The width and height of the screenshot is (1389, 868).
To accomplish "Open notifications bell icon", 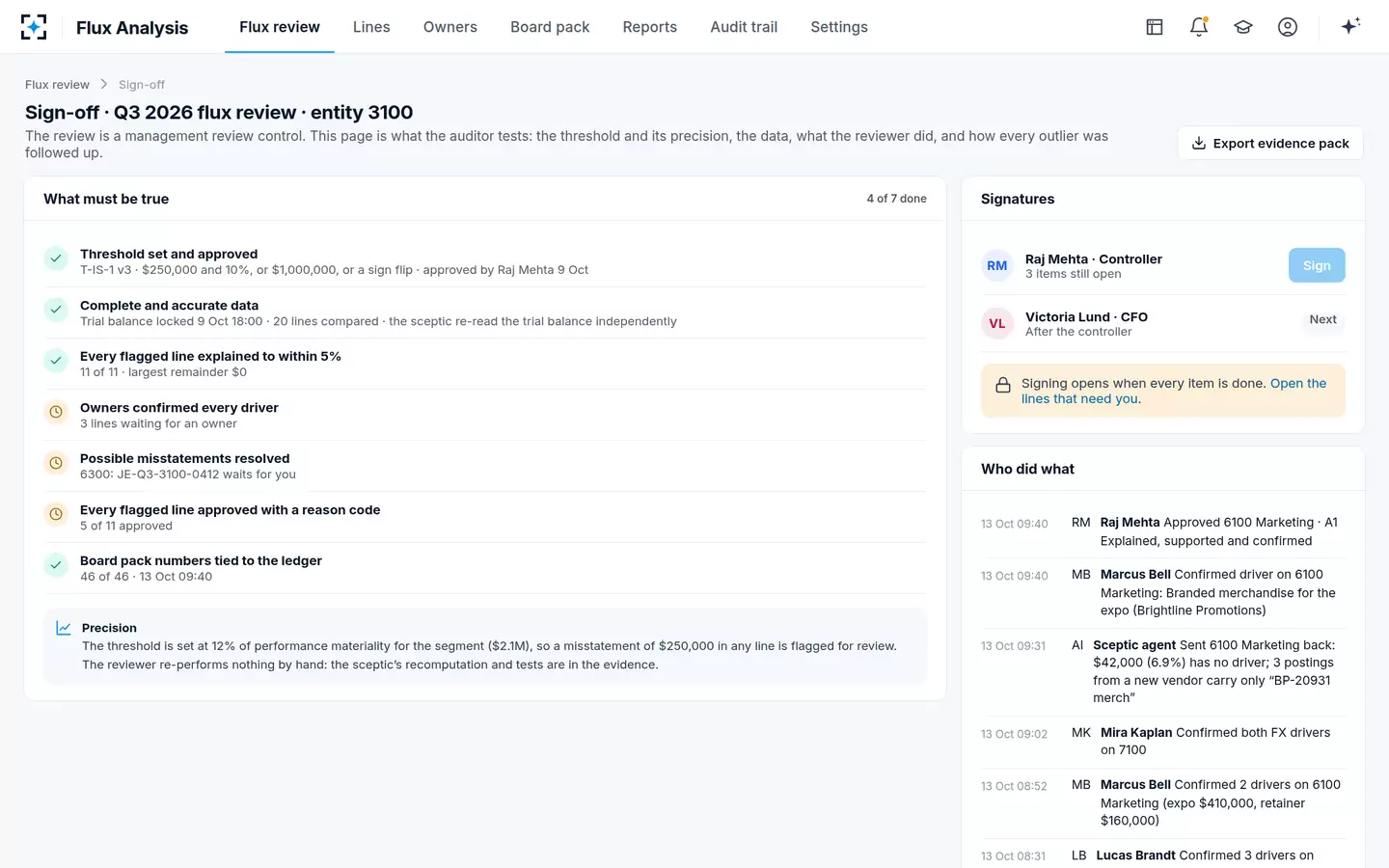I will [x=1199, y=27].
